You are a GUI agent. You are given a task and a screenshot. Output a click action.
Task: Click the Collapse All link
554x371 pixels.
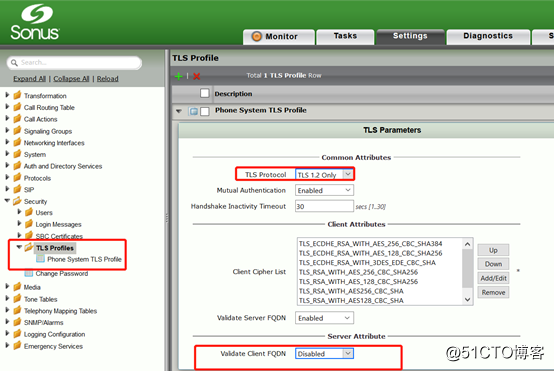(71, 79)
